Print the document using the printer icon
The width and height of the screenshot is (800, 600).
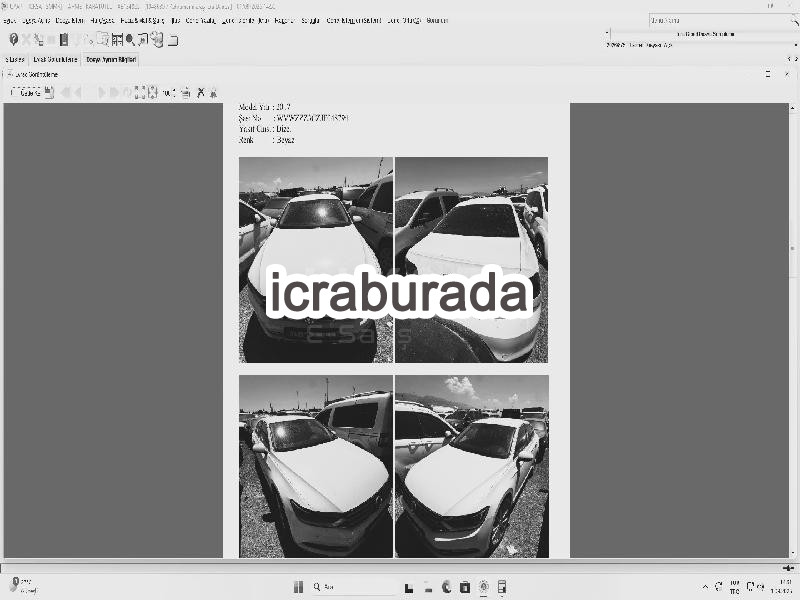pos(186,92)
